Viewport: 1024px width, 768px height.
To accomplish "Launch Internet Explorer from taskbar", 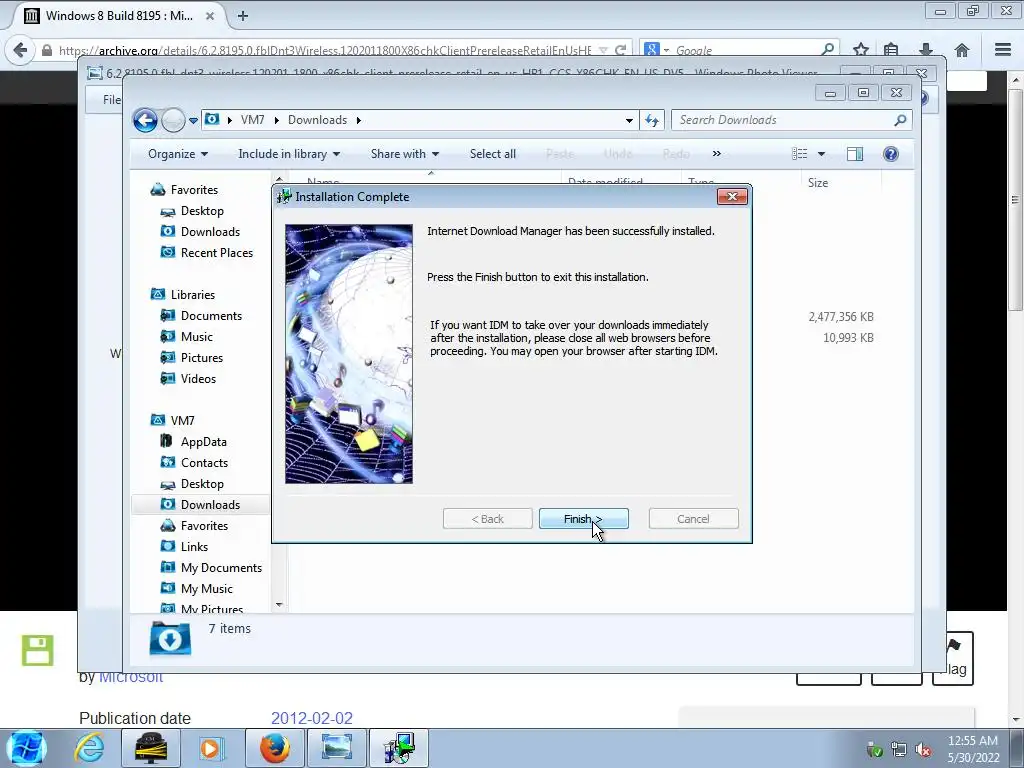I will click(89, 748).
